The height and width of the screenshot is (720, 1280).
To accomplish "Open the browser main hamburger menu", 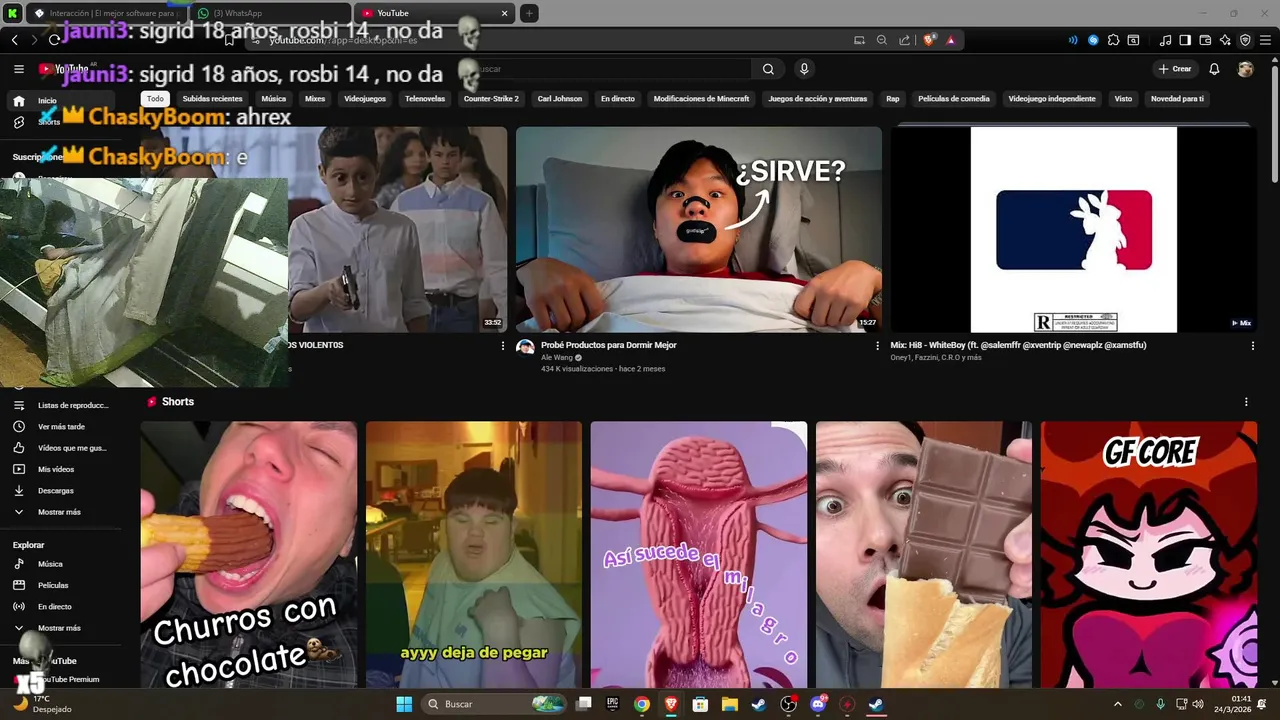I will click(x=1265, y=40).
